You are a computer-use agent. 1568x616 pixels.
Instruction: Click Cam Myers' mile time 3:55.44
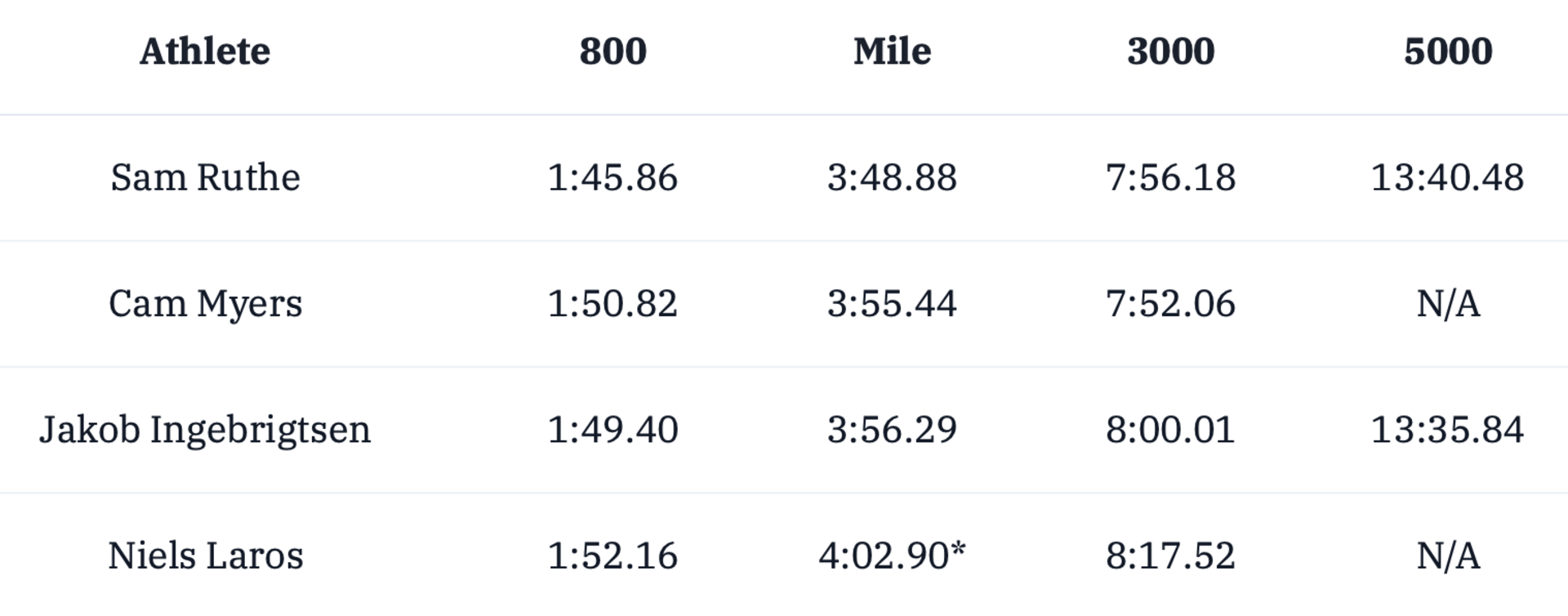point(892,304)
